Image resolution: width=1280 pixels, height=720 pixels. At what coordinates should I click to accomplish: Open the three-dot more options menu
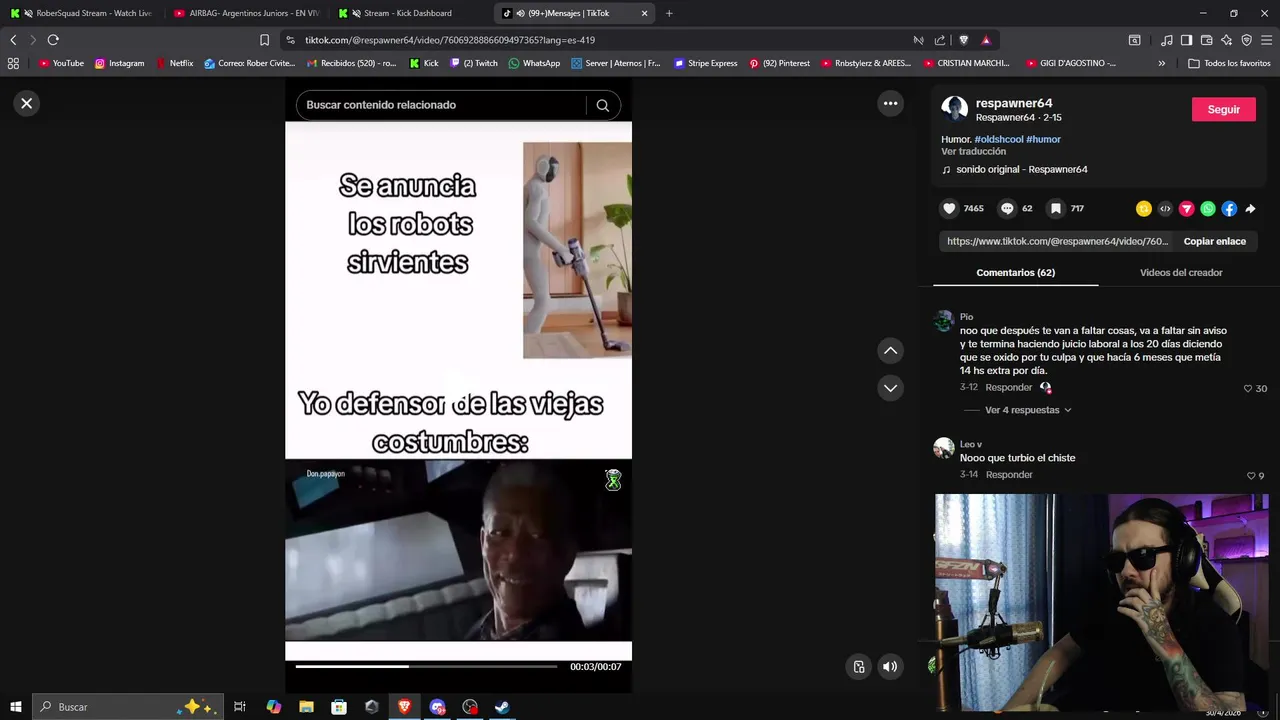point(890,103)
